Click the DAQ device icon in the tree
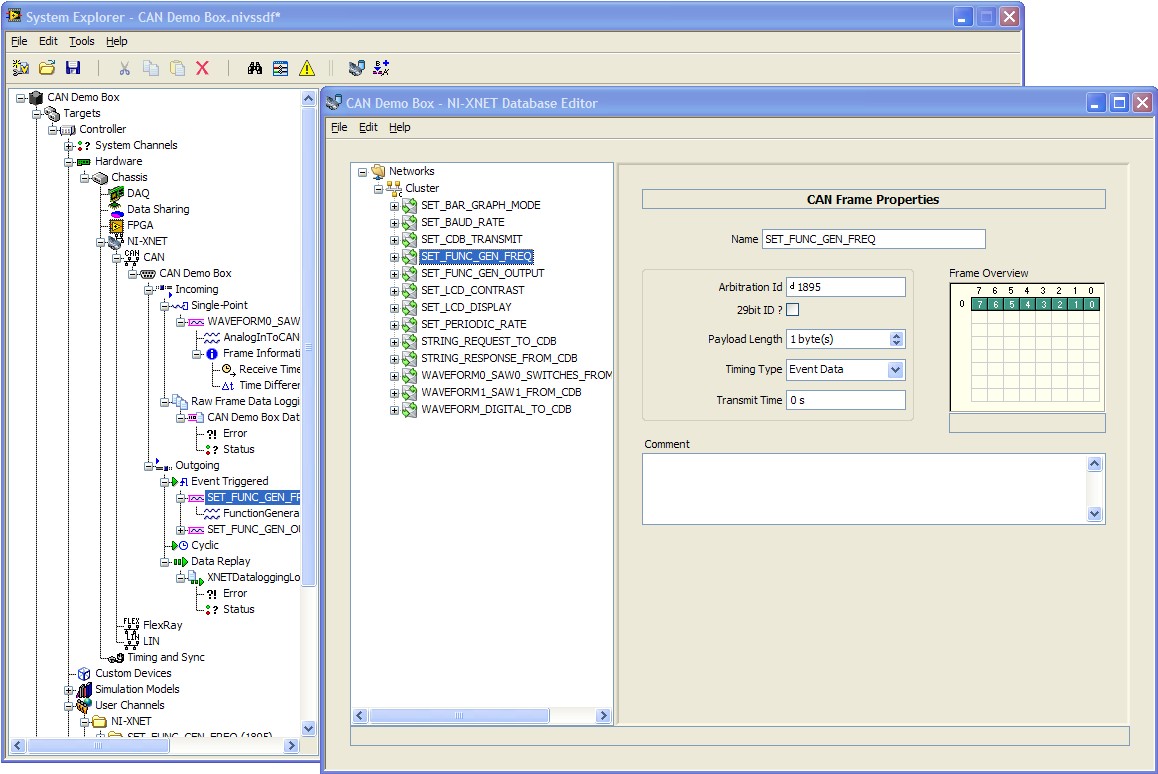Screen dimensions: 1158x774 pyautogui.click(x=116, y=194)
